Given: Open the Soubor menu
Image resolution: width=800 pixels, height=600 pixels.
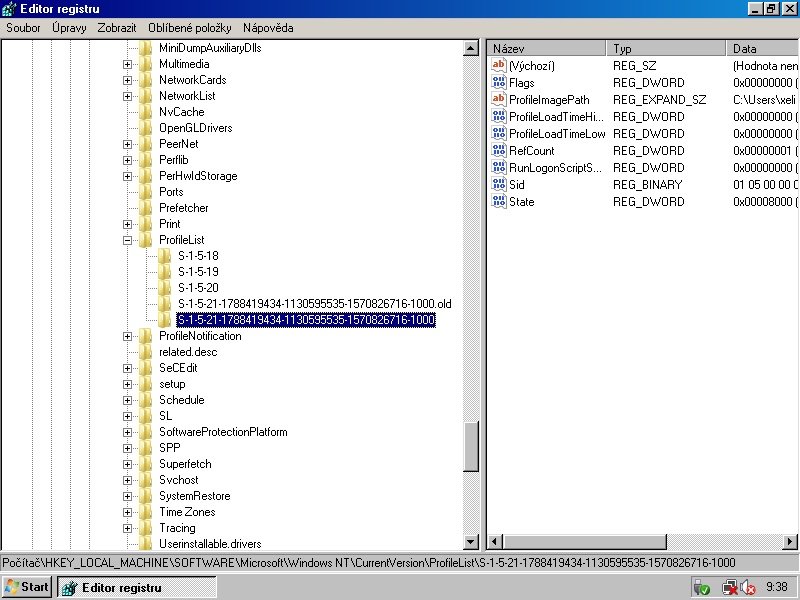Looking at the screenshot, I should [23, 28].
